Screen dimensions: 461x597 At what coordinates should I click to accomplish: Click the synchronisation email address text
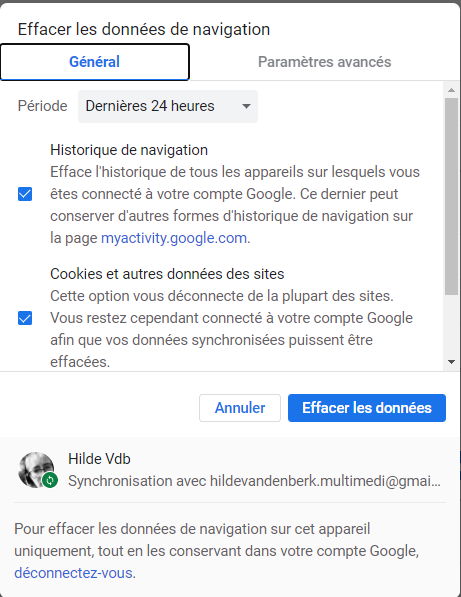[325, 481]
